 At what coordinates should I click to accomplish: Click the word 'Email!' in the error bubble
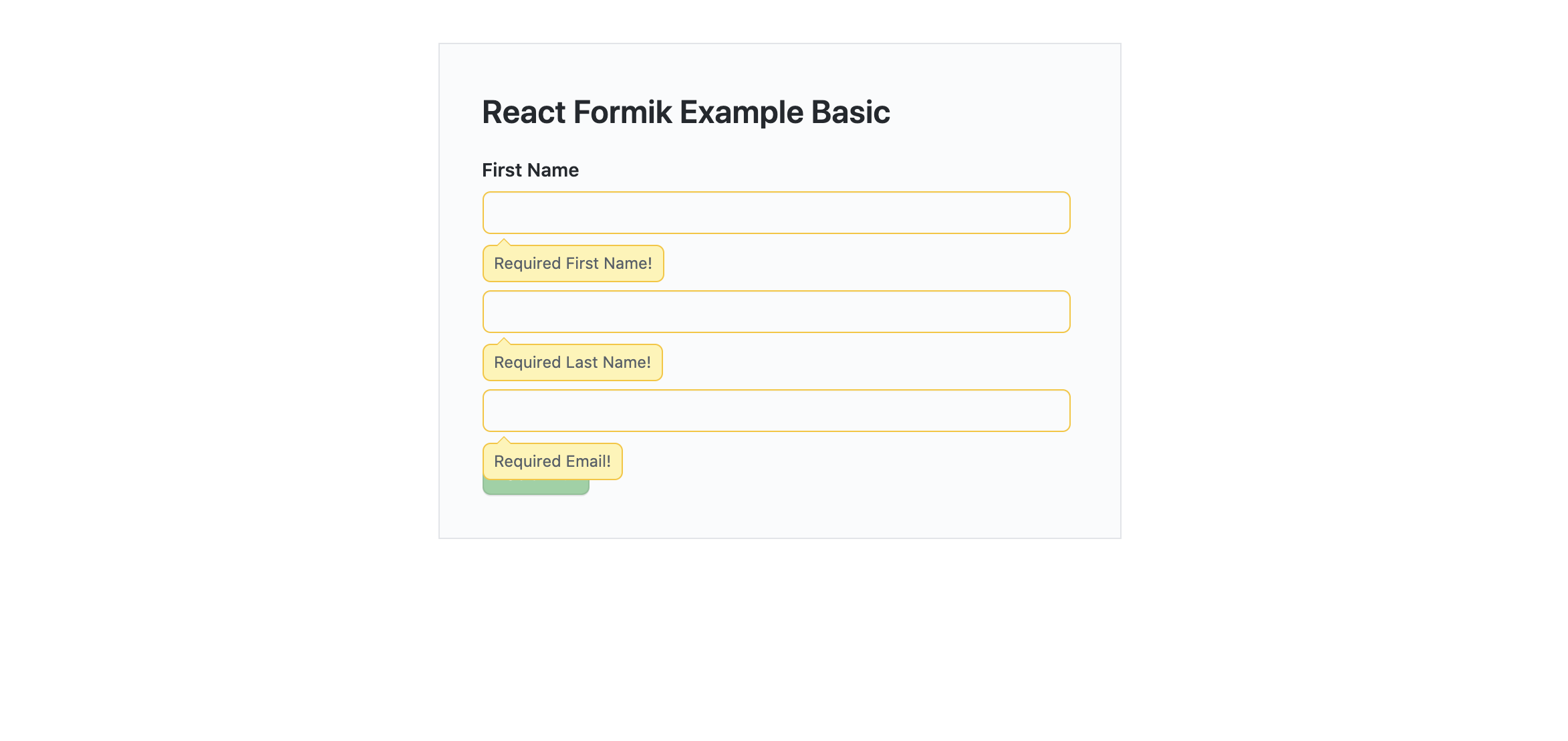click(588, 461)
